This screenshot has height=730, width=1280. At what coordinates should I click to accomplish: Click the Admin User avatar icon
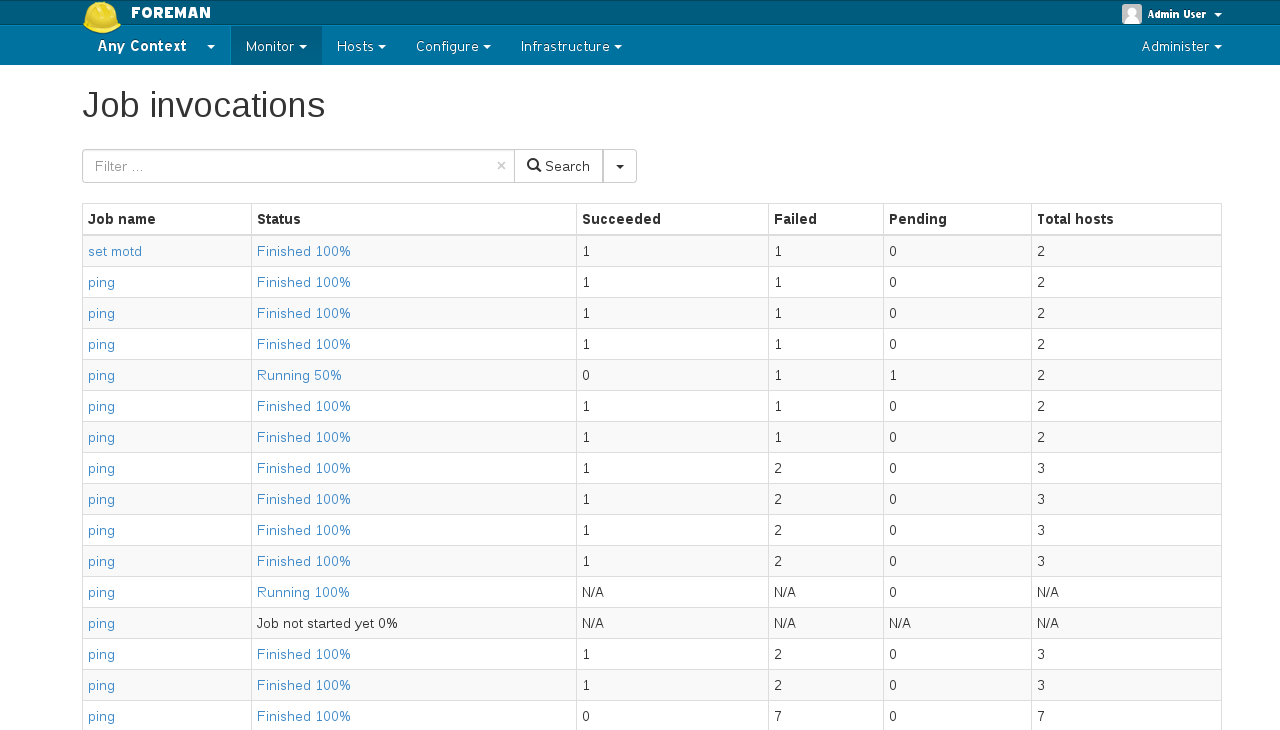click(1131, 14)
